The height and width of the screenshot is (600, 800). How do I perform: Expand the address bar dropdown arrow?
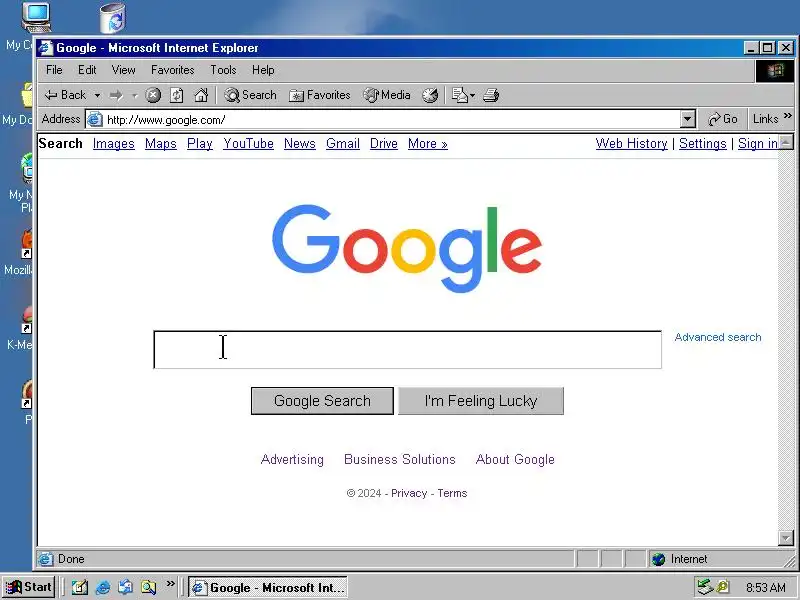(688, 119)
